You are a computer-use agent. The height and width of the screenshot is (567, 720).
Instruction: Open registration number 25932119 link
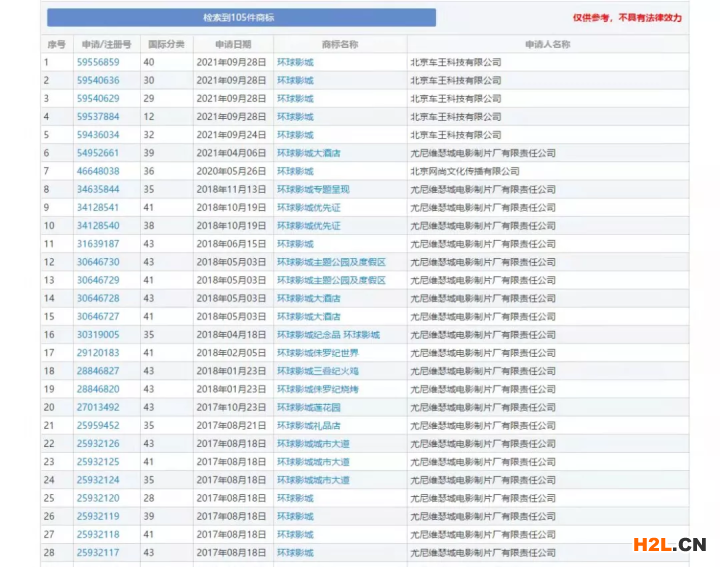pos(98,516)
